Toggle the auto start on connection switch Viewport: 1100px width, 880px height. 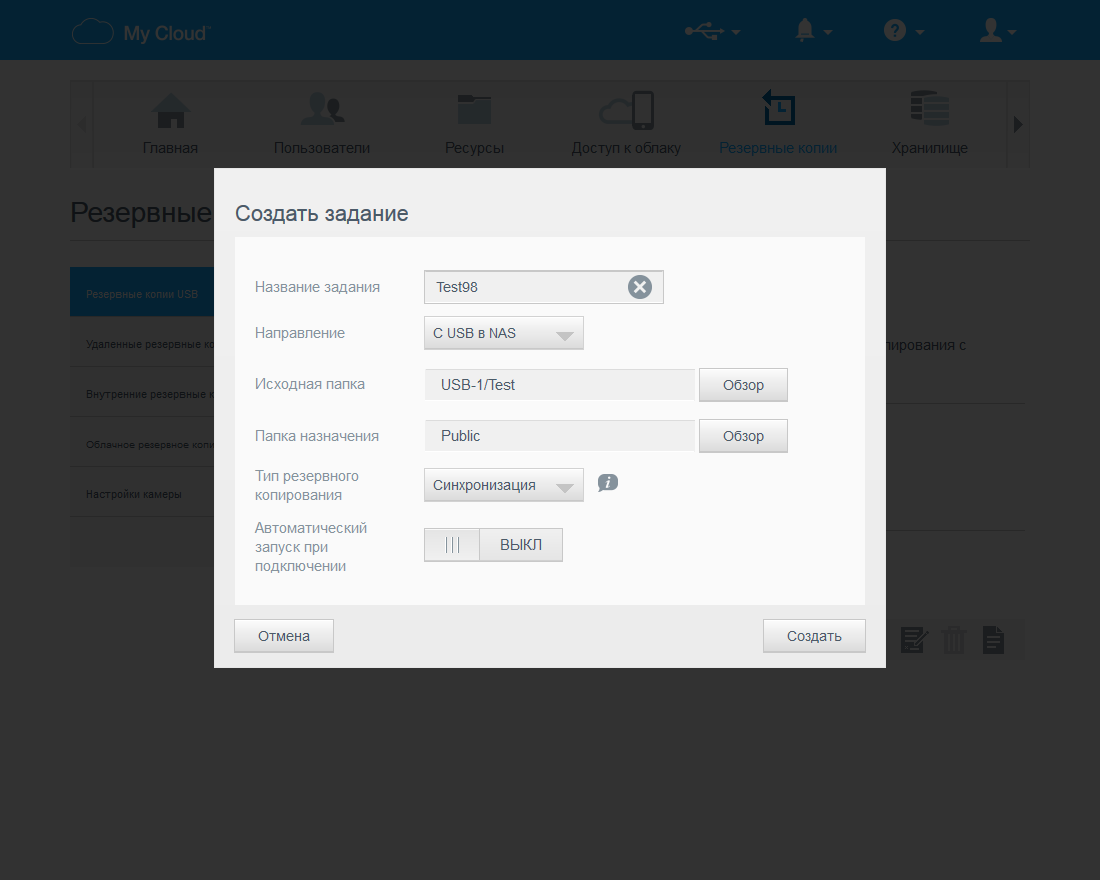tap(493, 545)
